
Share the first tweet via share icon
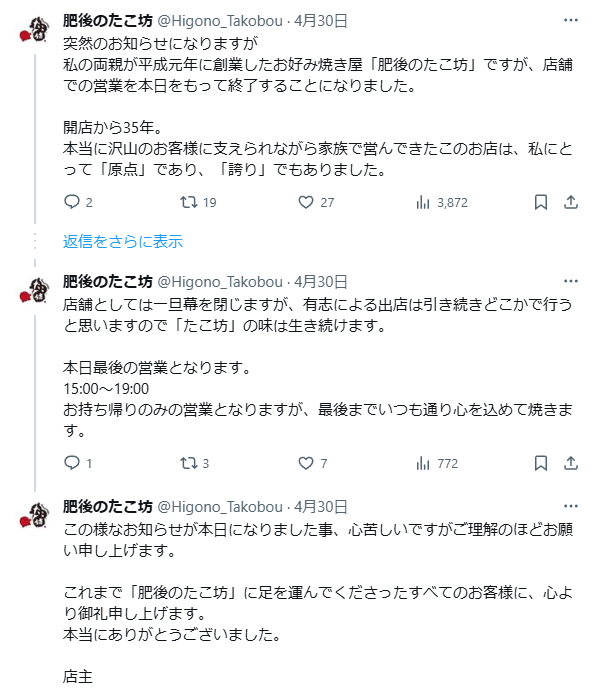571,202
